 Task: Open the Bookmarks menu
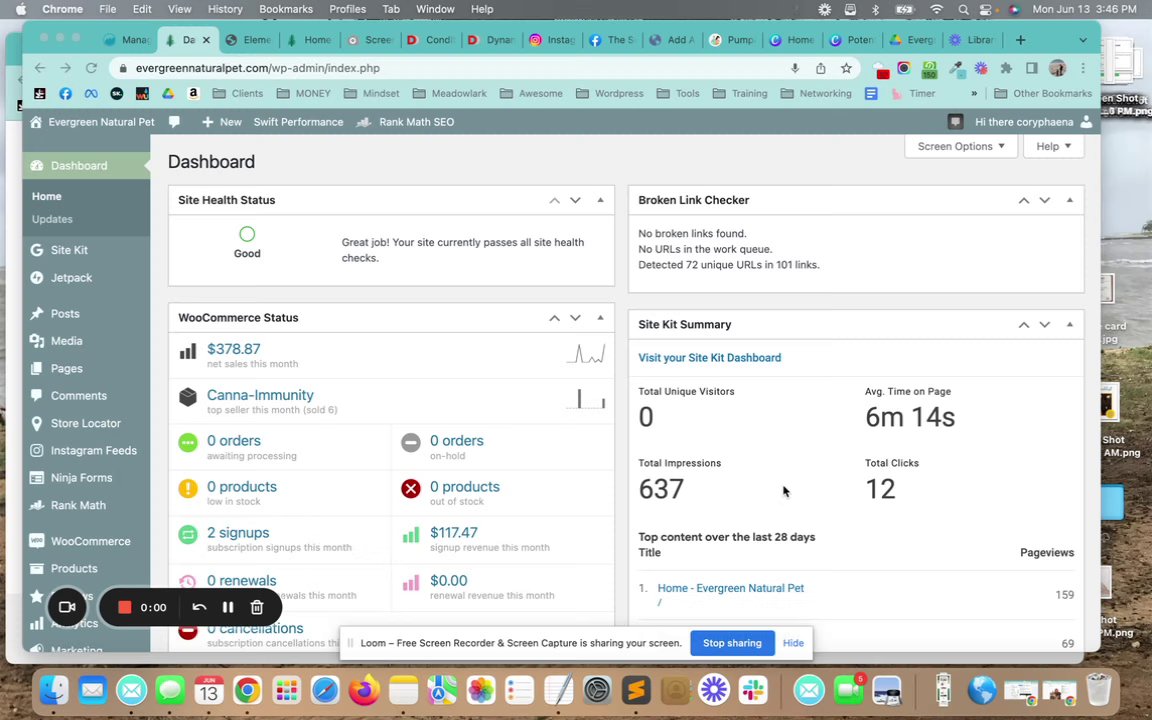(x=286, y=9)
